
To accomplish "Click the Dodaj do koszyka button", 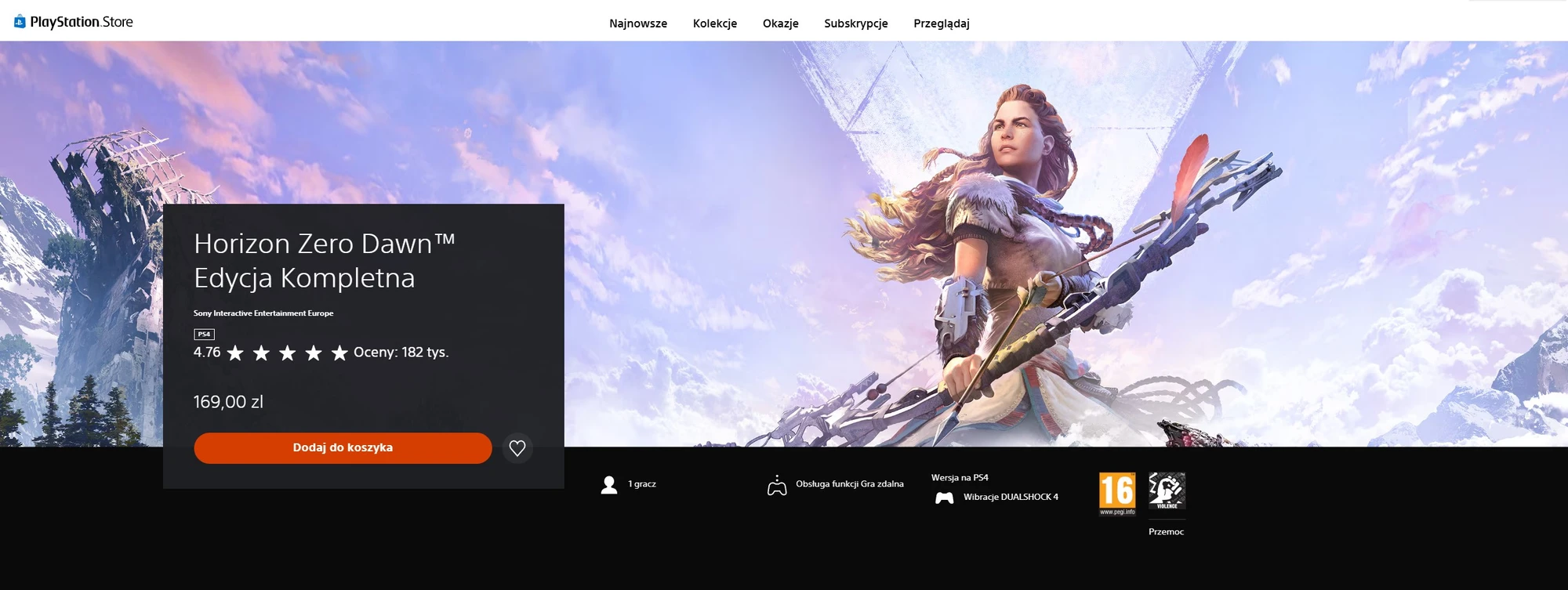I will click(x=343, y=448).
